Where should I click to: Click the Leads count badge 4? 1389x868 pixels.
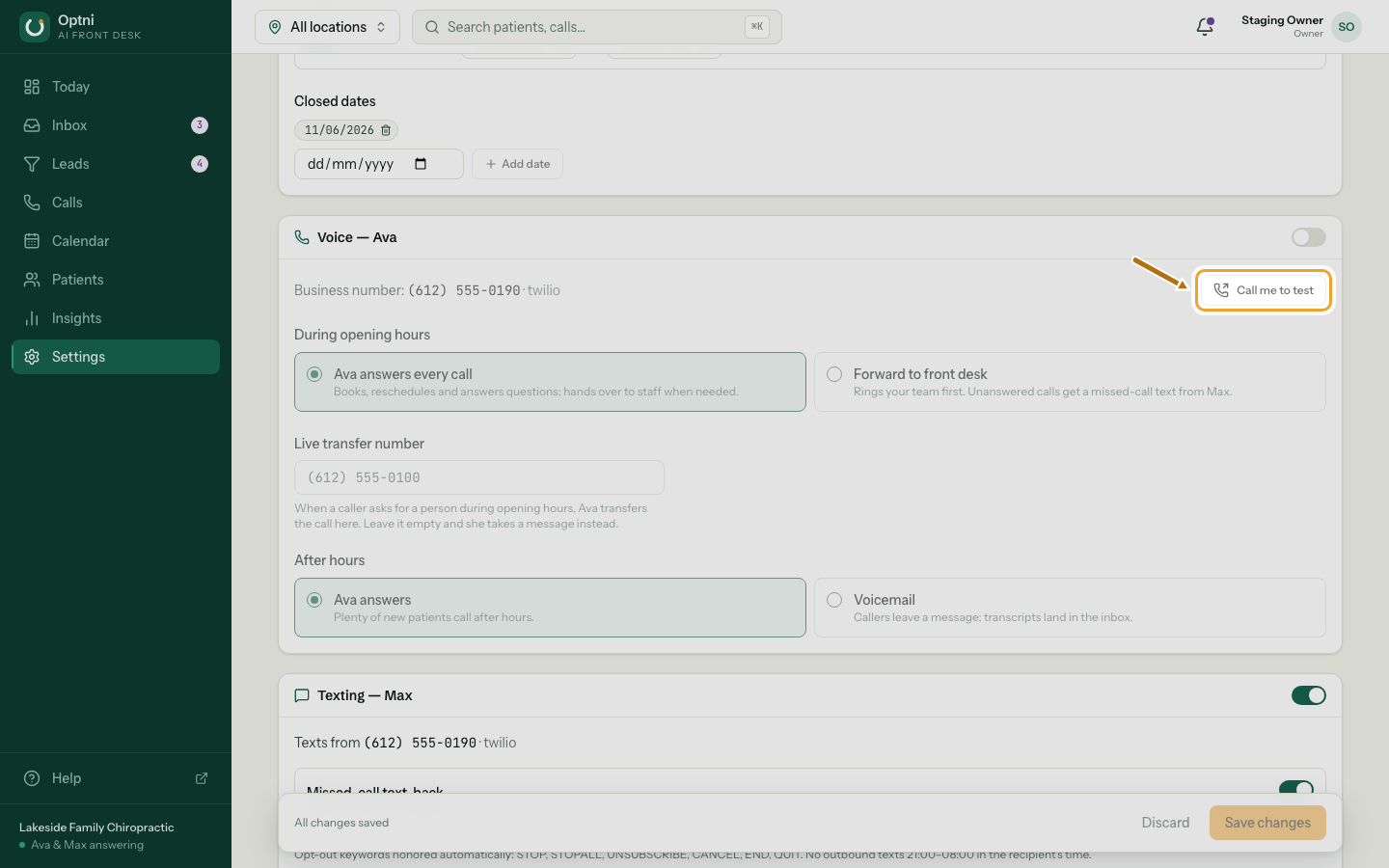click(x=200, y=164)
